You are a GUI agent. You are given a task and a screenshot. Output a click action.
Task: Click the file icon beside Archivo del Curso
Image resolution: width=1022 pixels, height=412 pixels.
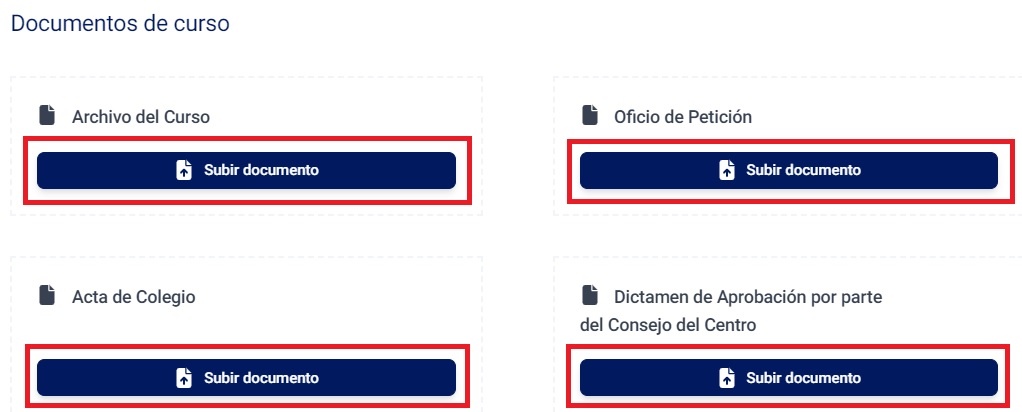(x=46, y=116)
